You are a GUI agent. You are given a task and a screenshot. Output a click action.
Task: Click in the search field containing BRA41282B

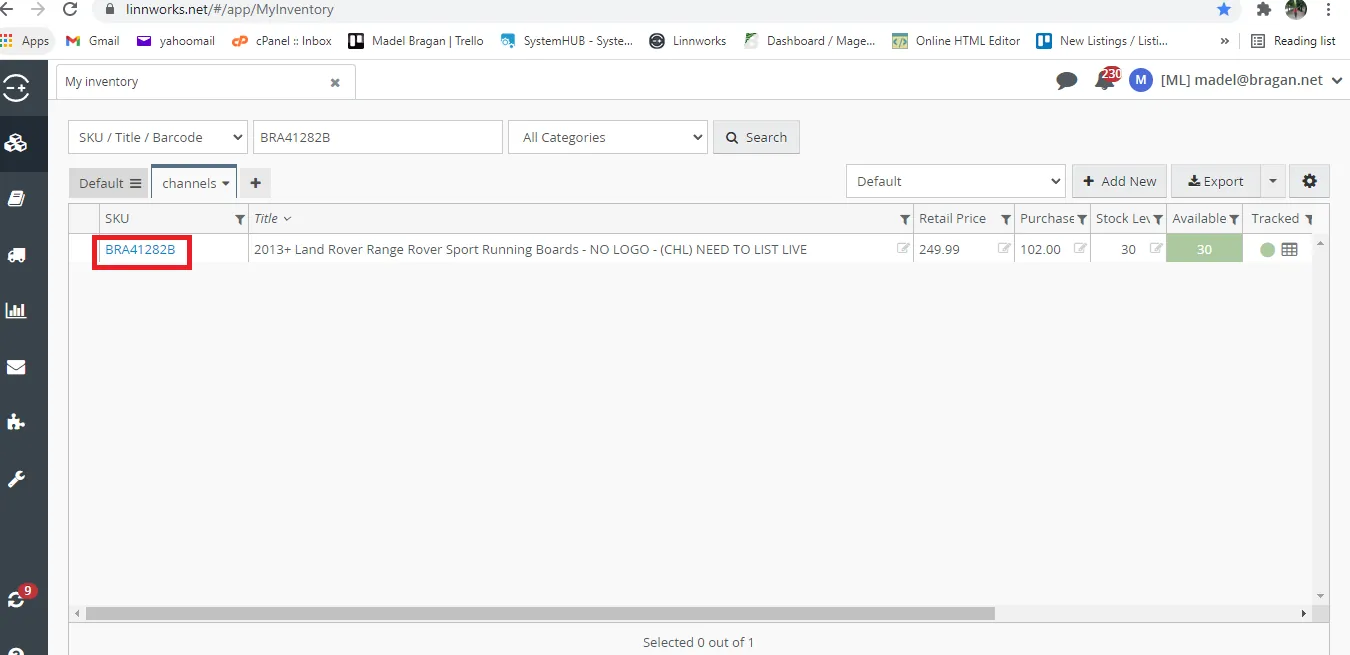click(x=378, y=137)
